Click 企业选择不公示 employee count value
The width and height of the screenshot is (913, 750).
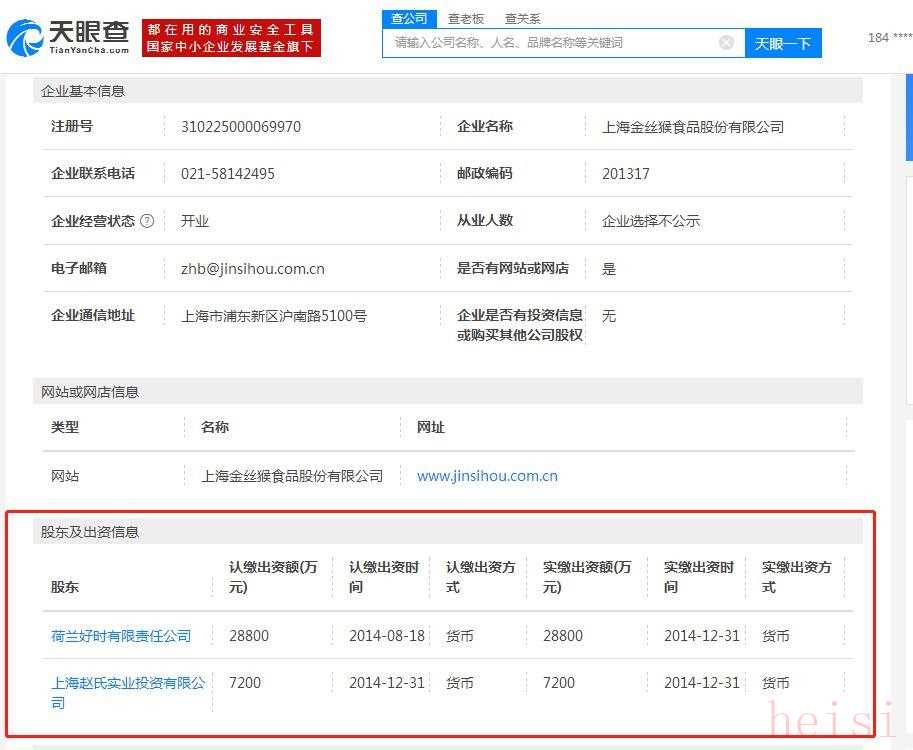(x=651, y=221)
